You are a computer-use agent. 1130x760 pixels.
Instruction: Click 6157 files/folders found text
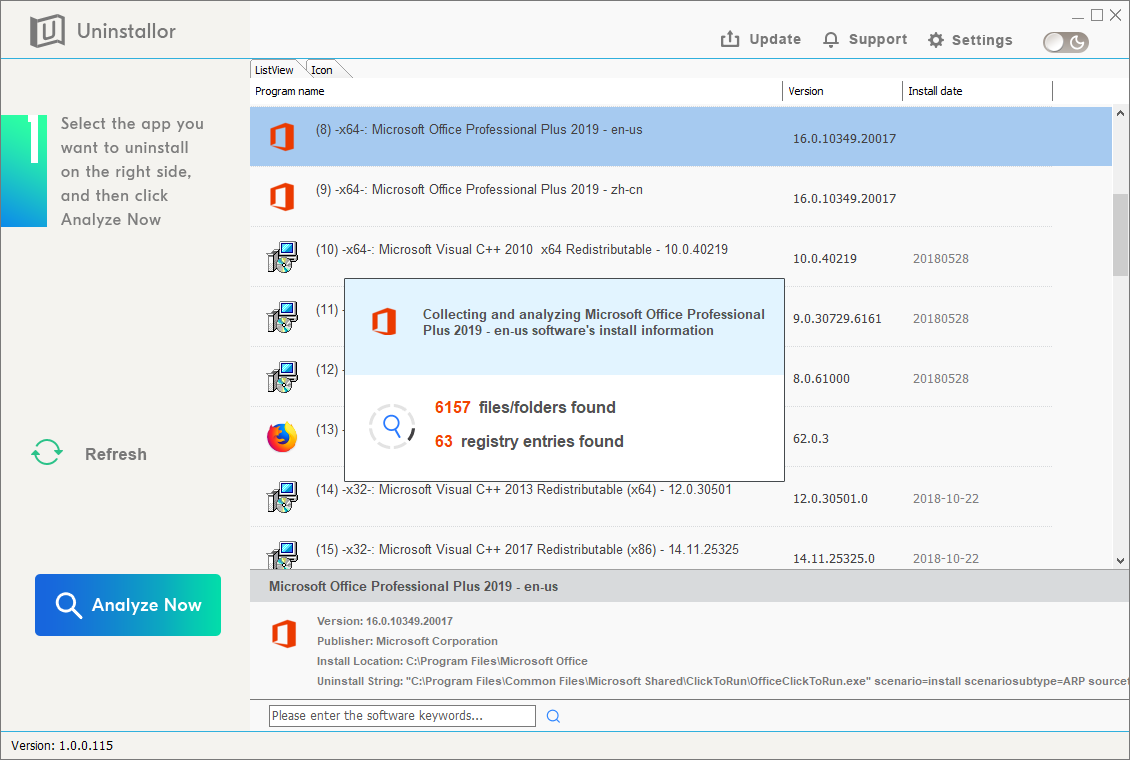pos(525,408)
